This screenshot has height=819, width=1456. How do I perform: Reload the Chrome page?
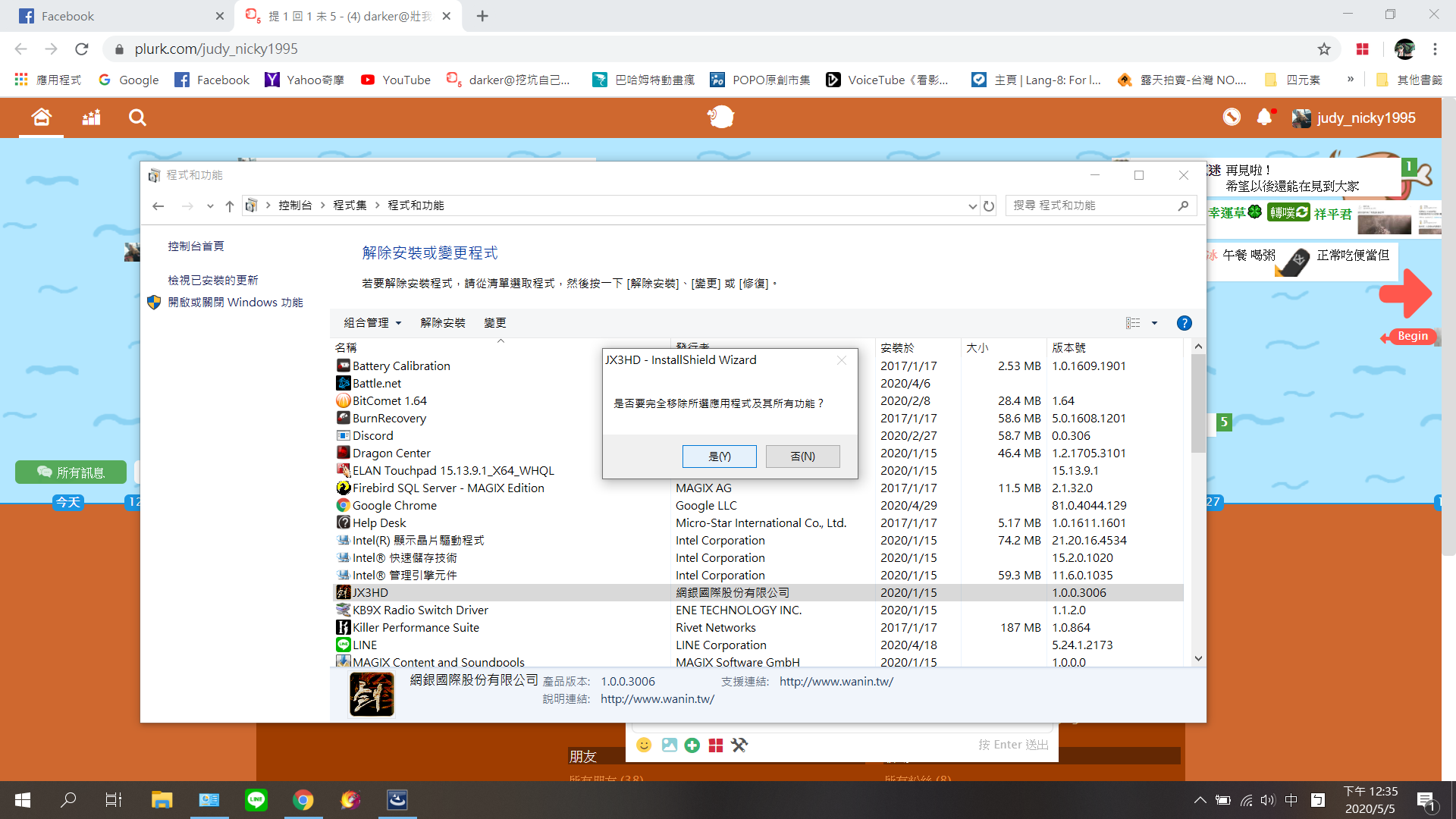point(82,49)
